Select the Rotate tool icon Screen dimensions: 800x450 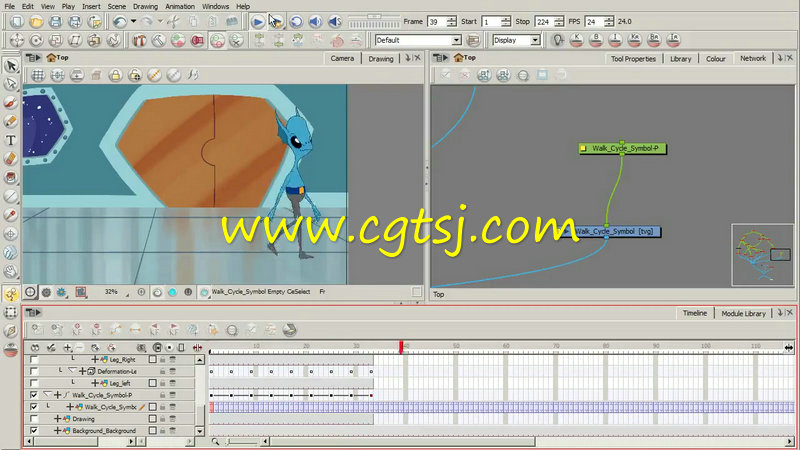click(36, 40)
